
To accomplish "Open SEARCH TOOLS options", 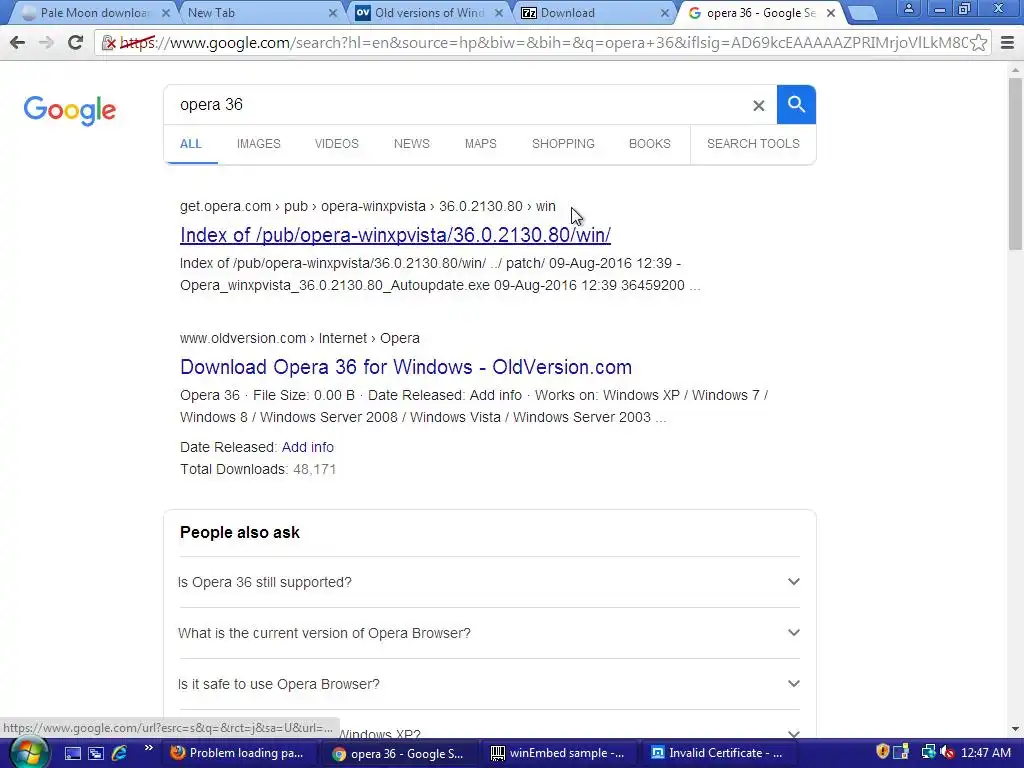I will [753, 144].
